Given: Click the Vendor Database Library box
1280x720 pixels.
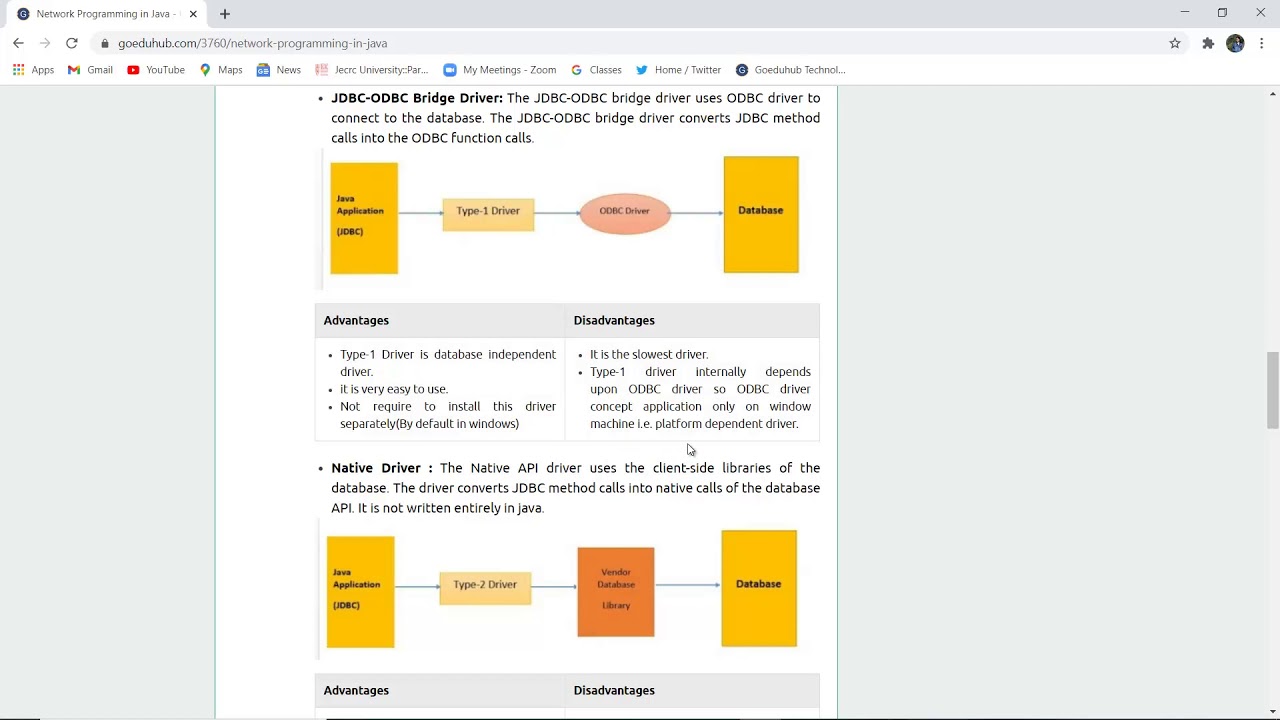Looking at the screenshot, I should click(616, 591).
